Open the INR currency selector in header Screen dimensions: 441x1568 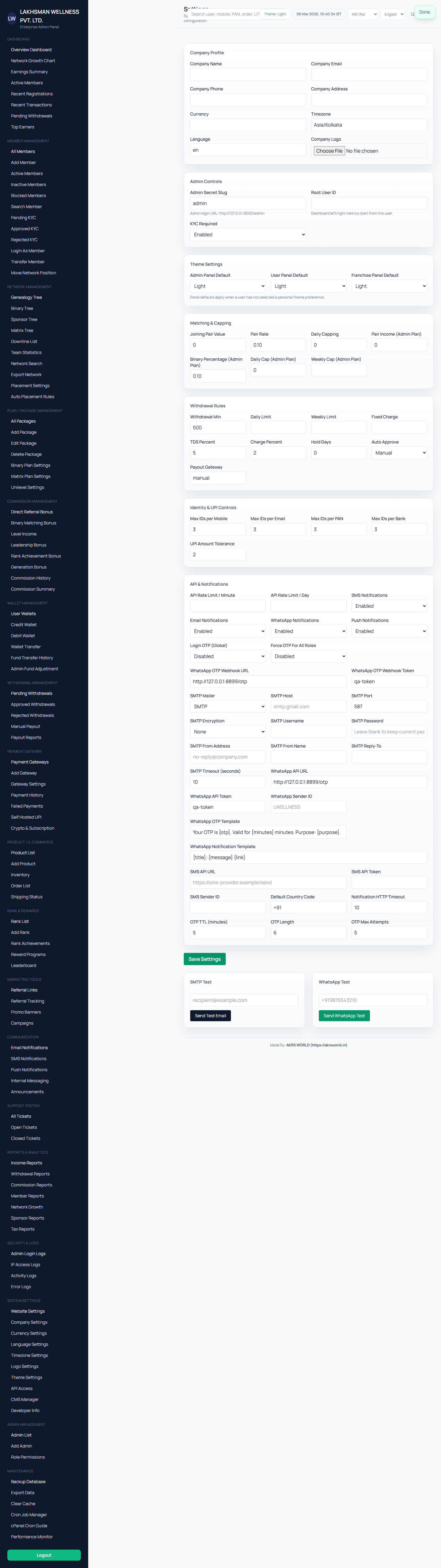point(363,14)
